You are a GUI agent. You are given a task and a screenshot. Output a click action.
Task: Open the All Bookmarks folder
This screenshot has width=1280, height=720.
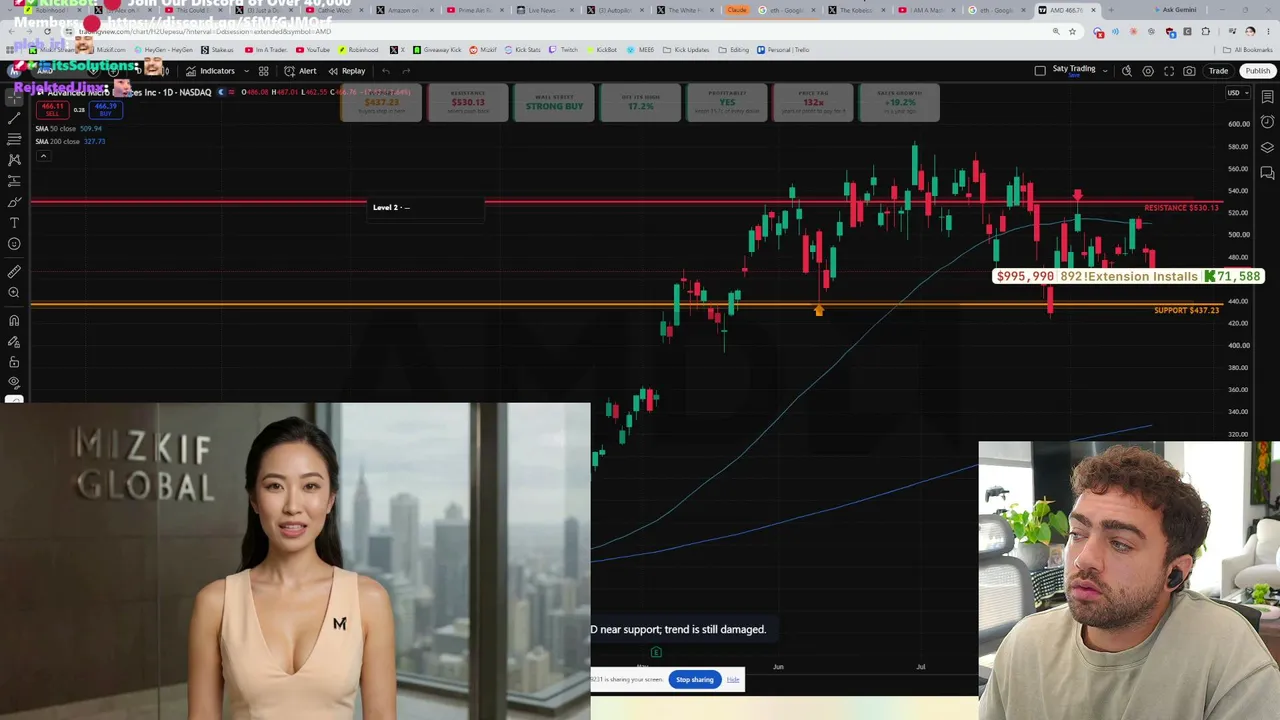click(1248, 50)
